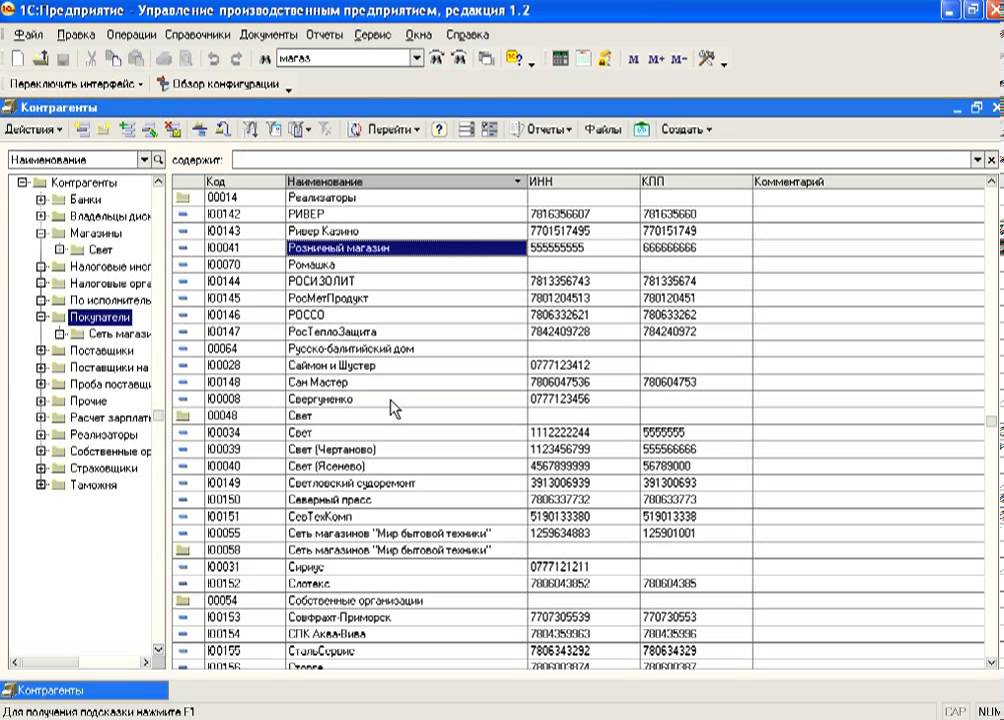Select the Таможня folder in tree
Image resolution: width=1004 pixels, height=720 pixels.
pyautogui.click(x=93, y=485)
